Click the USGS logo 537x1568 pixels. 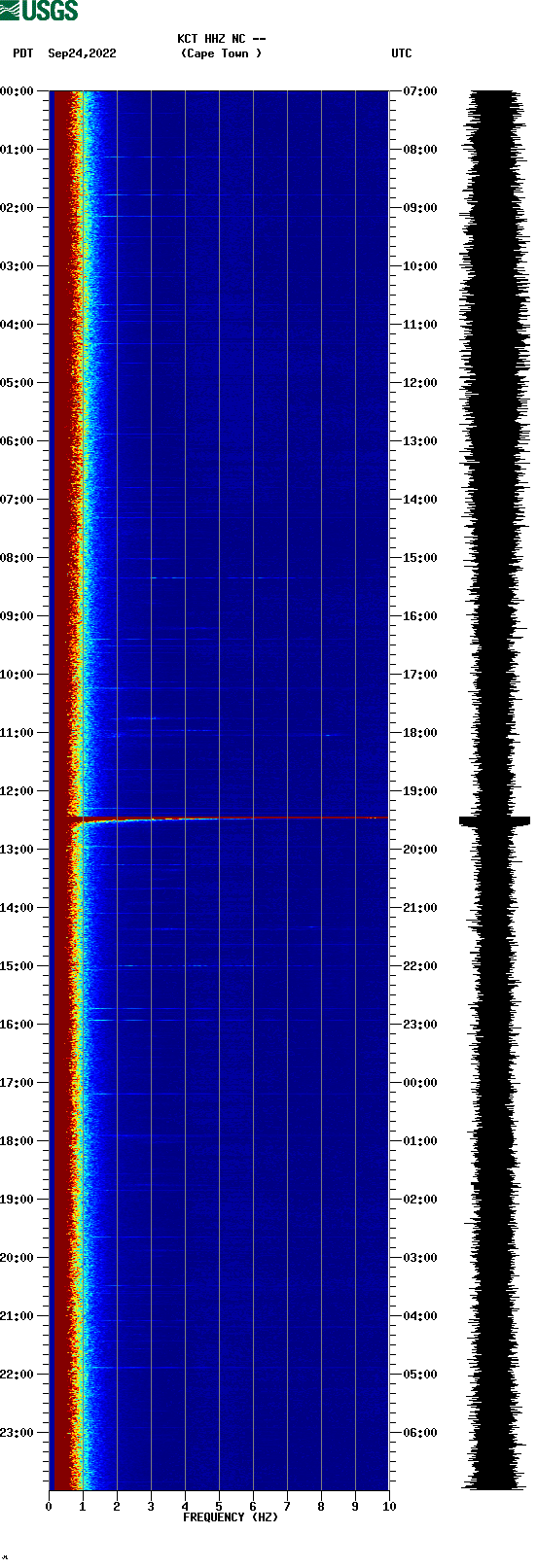[39, 11]
